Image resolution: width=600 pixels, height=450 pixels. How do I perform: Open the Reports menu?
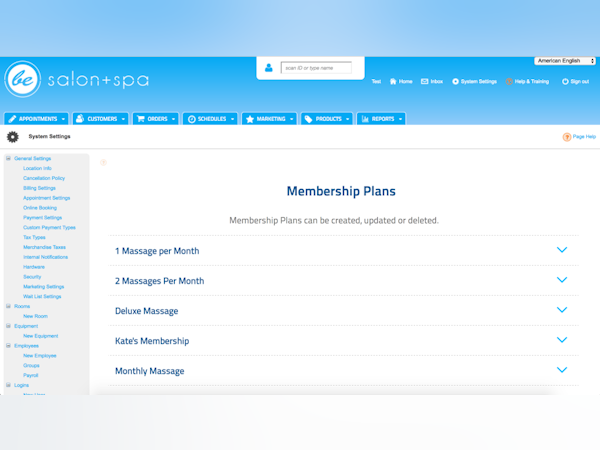click(381, 119)
